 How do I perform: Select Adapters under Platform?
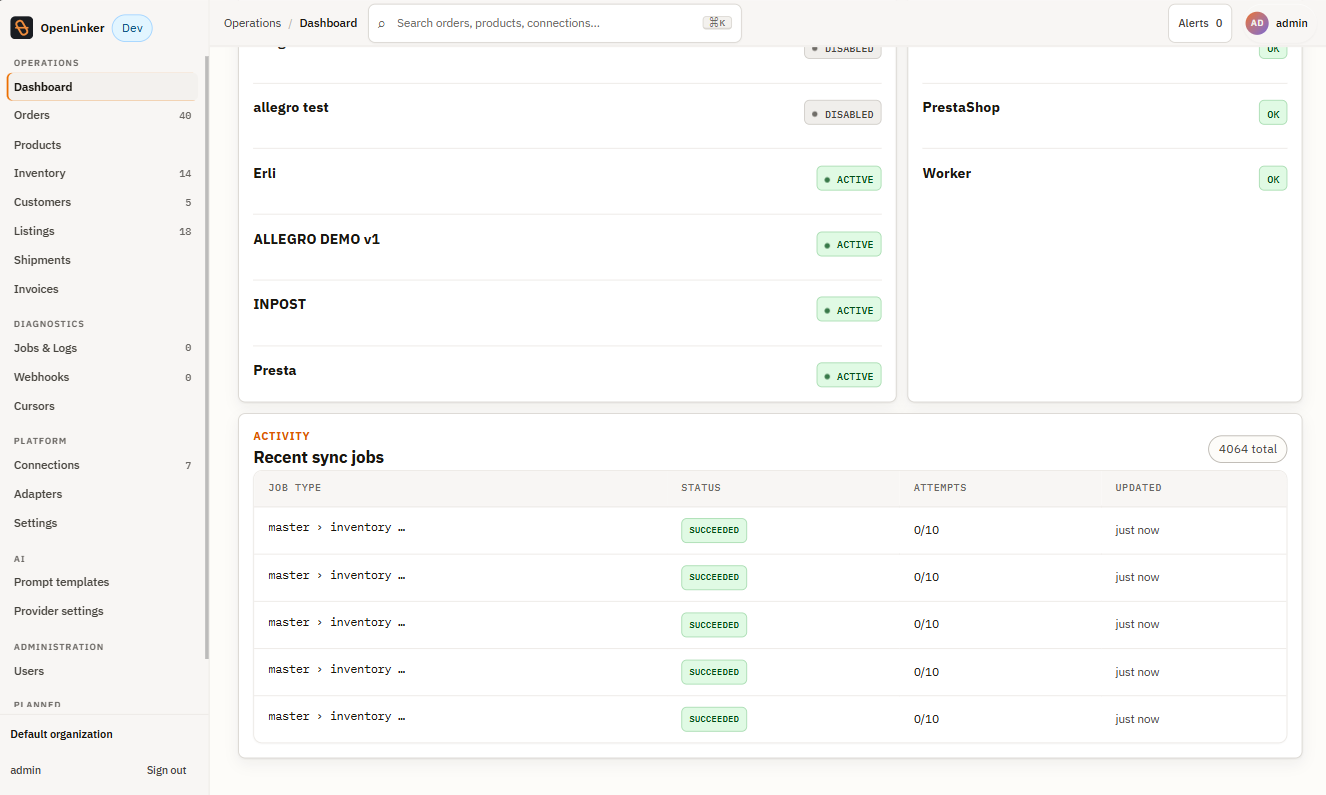point(102,494)
